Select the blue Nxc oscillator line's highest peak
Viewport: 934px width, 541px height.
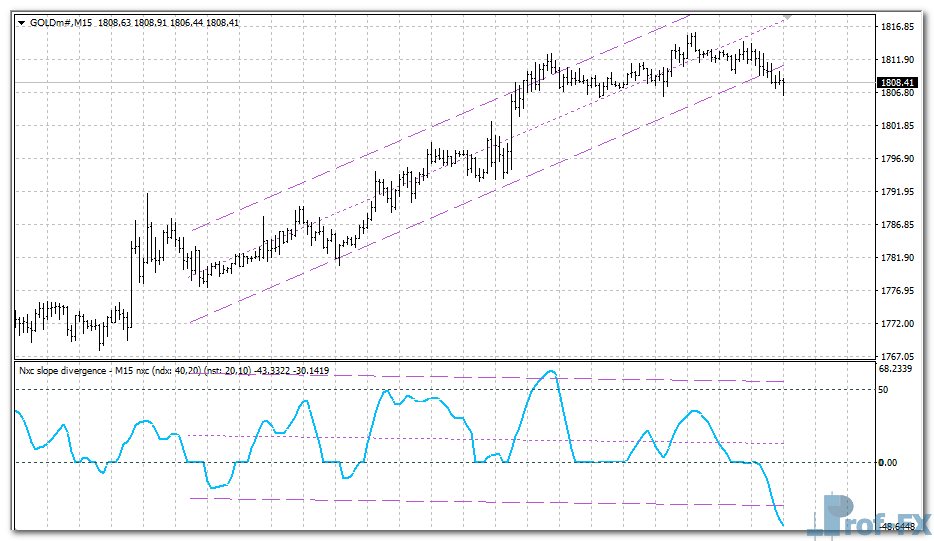coord(549,372)
